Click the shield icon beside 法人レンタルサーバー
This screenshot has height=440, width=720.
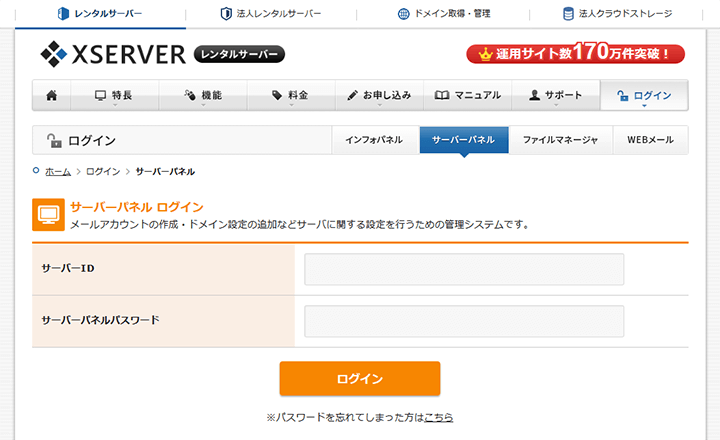pyautogui.click(x=226, y=14)
